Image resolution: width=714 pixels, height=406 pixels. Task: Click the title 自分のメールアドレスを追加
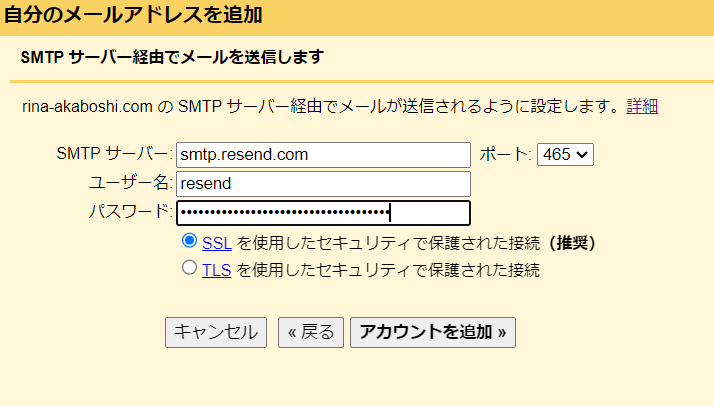coord(133,15)
